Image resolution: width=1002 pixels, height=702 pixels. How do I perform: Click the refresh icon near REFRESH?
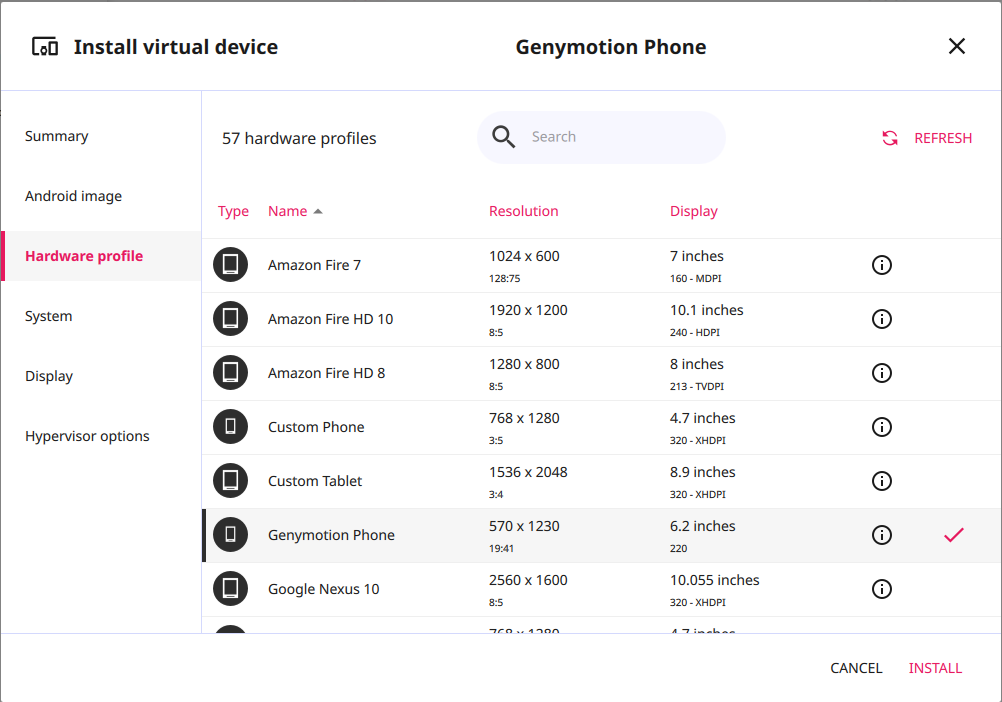[x=890, y=138]
